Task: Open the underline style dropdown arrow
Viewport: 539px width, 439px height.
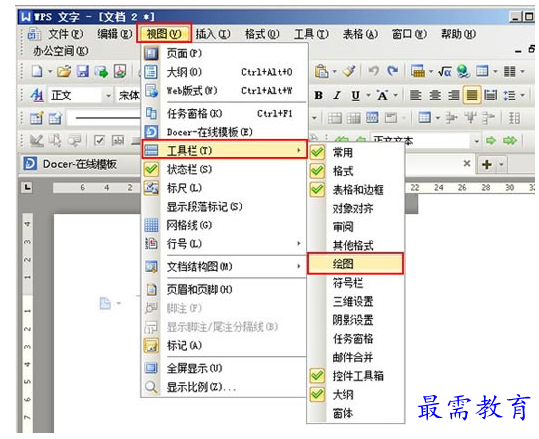Action: (x=368, y=95)
